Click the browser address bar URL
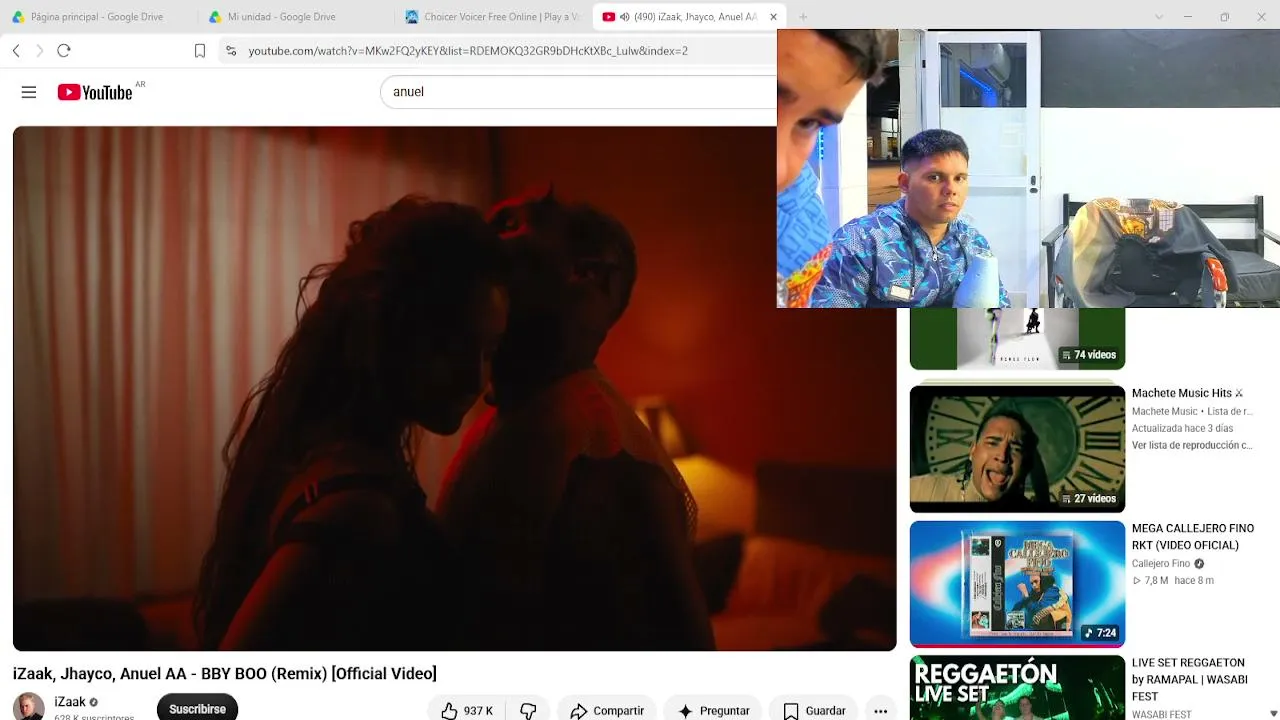This screenshot has height=720, width=1280. click(468, 51)
